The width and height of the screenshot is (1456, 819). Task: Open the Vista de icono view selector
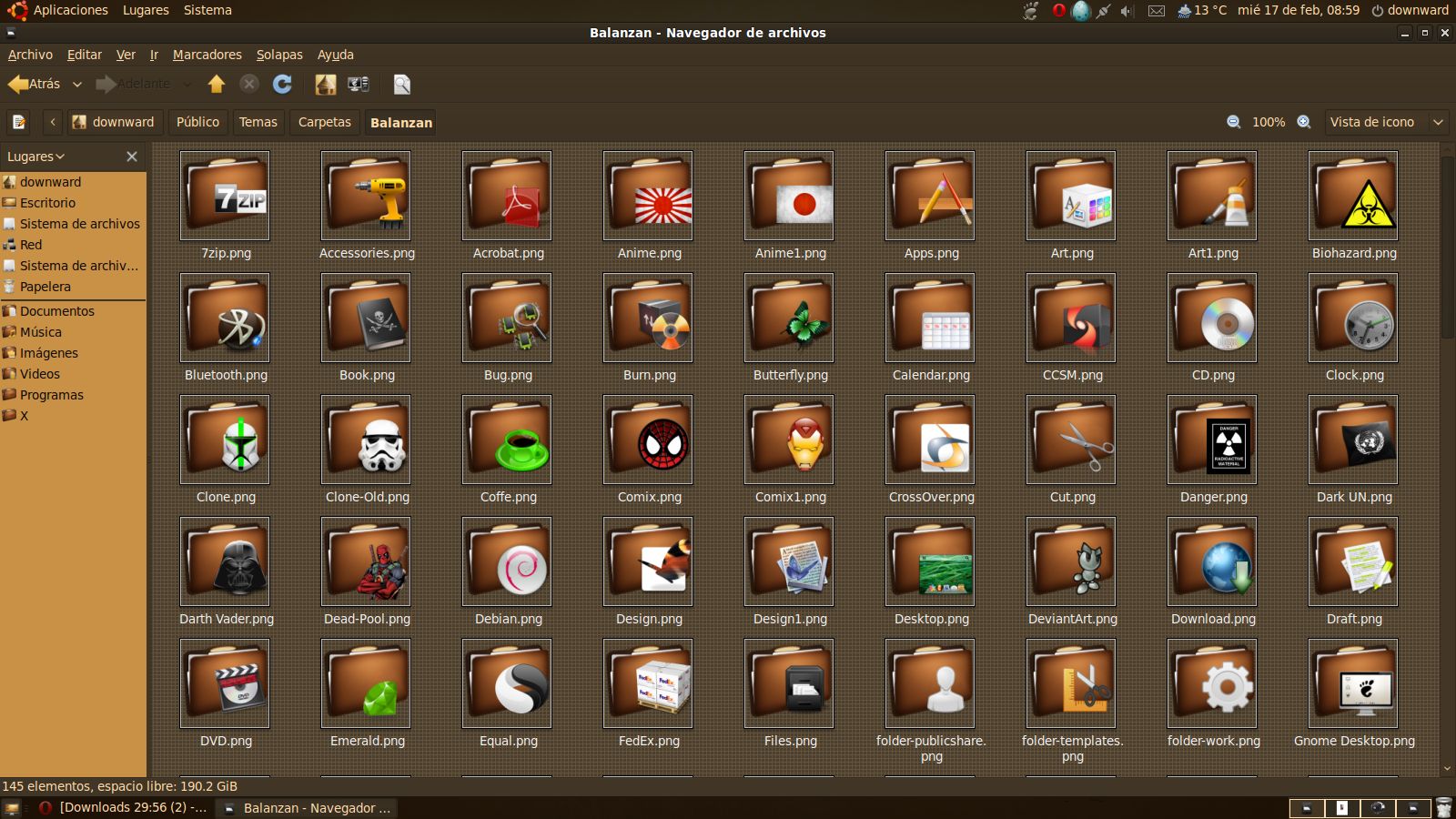tap(1385, 122)
